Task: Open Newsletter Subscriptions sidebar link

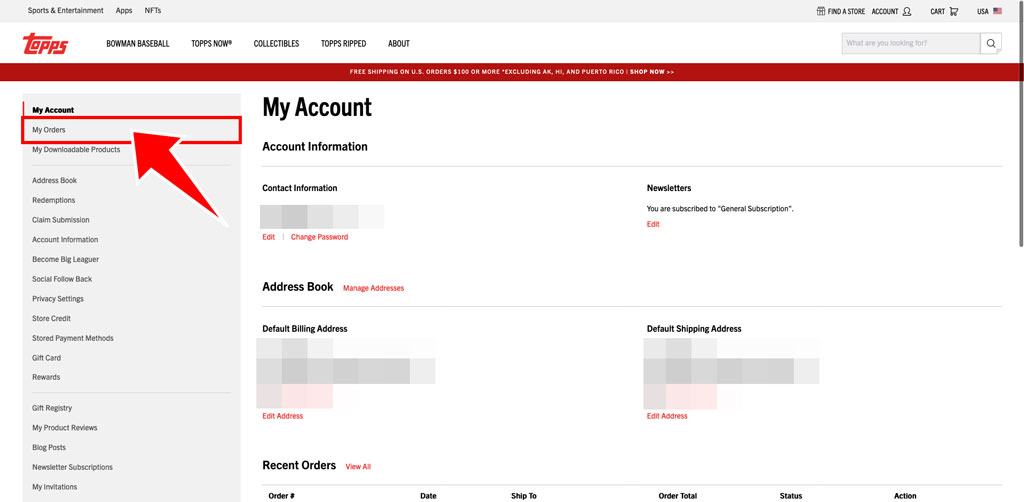Action: 72,467
